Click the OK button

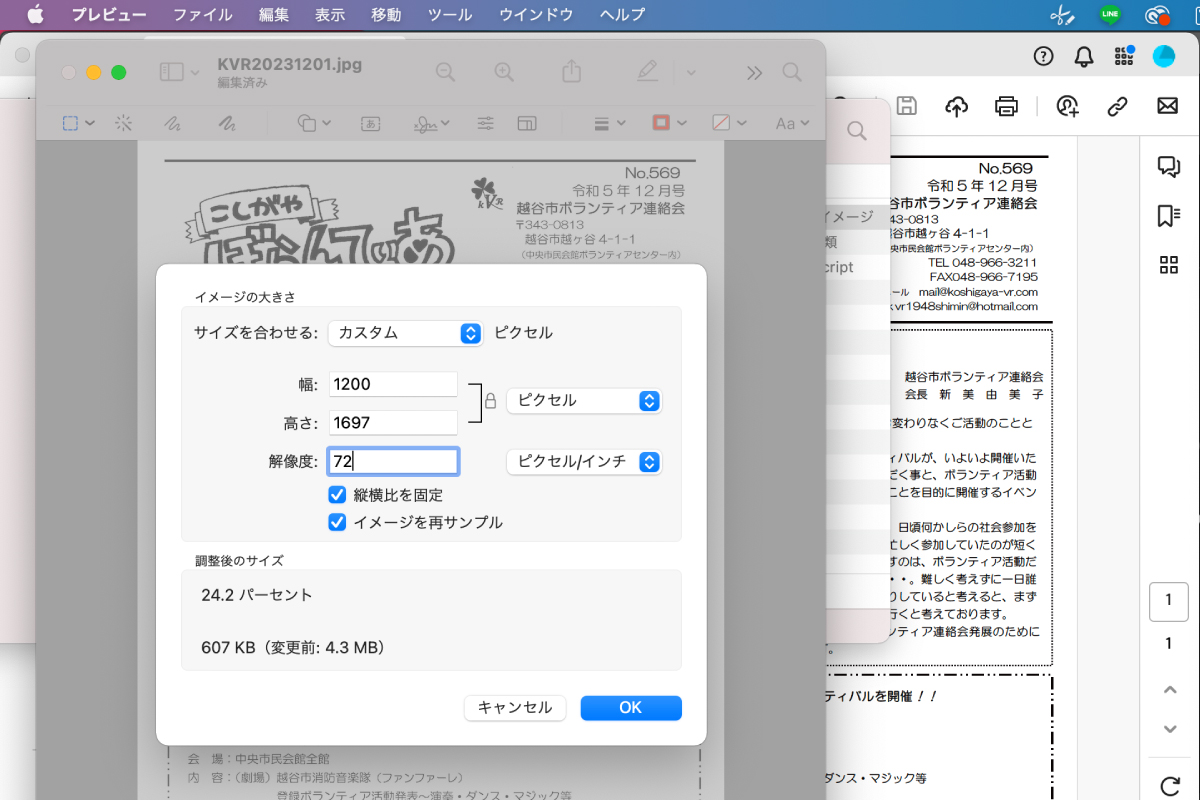(x=631, y=708)
